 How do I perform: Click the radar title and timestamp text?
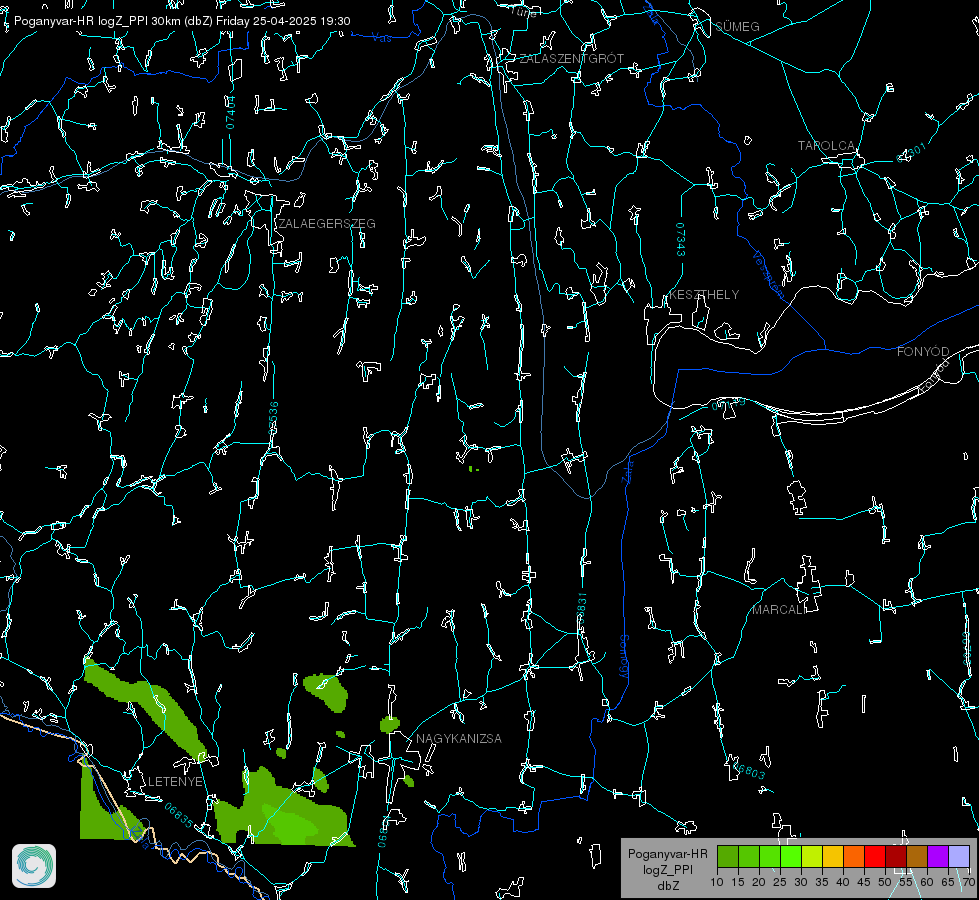[182, 21]
